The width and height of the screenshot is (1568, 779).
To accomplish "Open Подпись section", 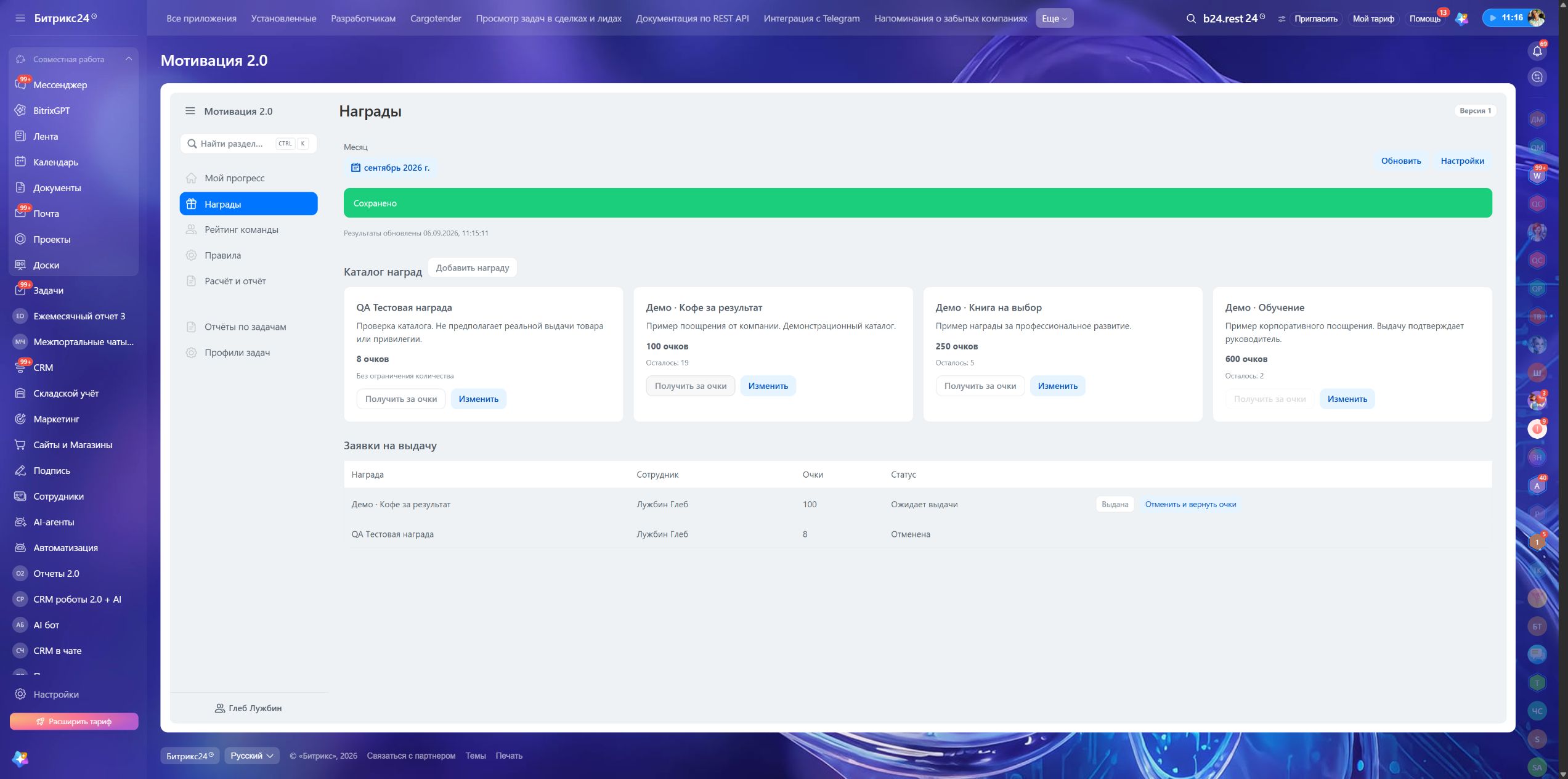I will pos(52,471).
